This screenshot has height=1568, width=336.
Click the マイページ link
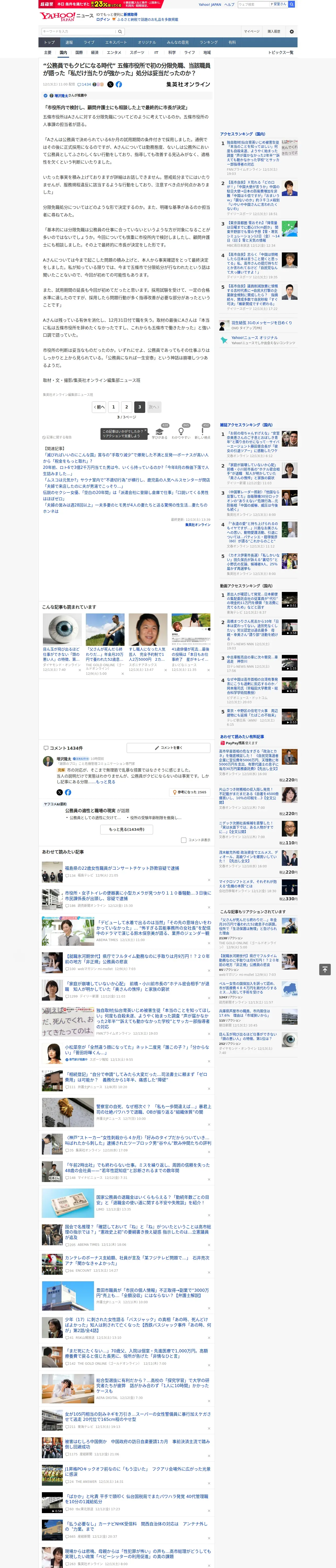(251, 32)
